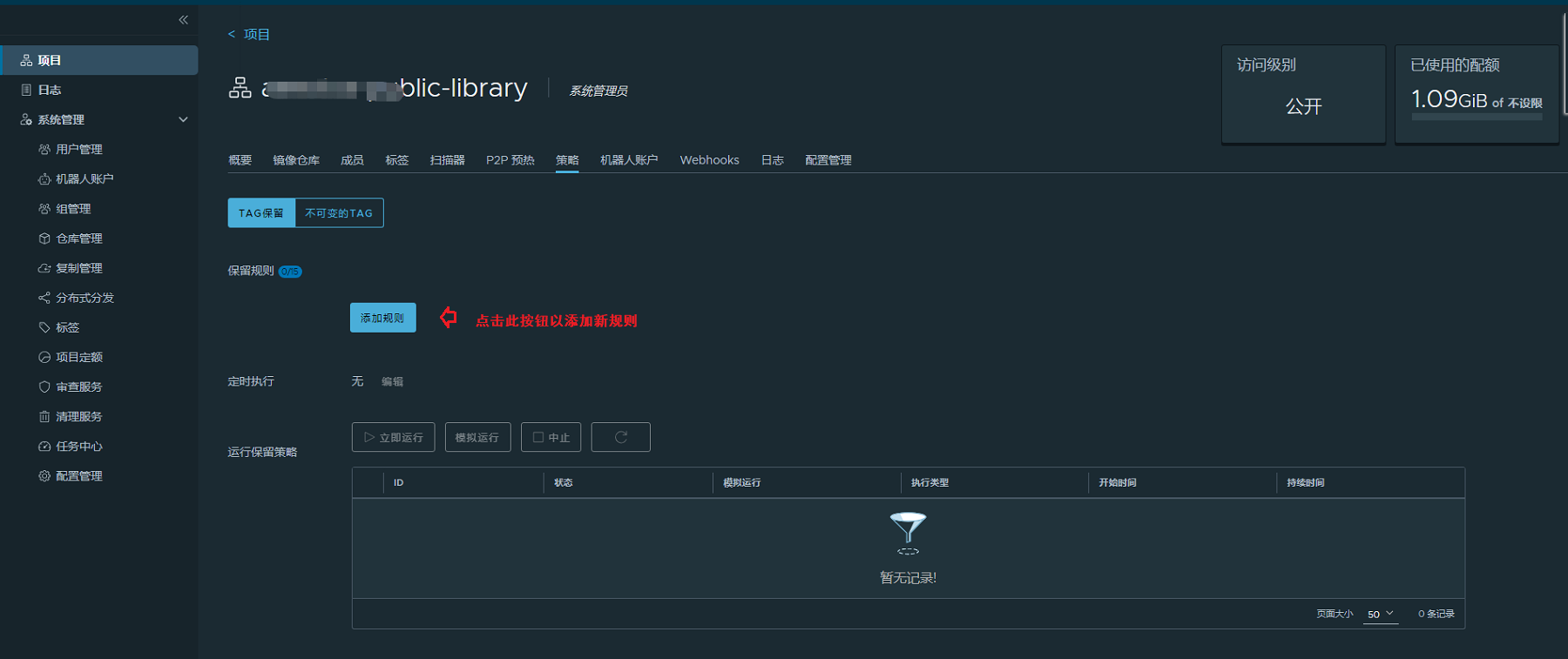The width and height of the screenshot is (1568, 659).
Task: Click the 开始时间 column header
Action: pyautogui.click(x=1118, y=482)
